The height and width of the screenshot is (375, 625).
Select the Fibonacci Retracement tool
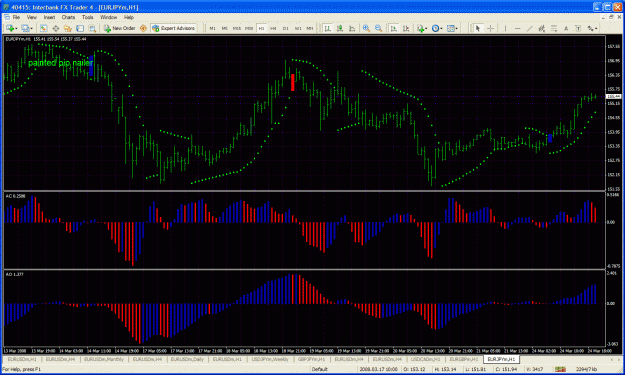pyautogui.click(x=554, y=28)
